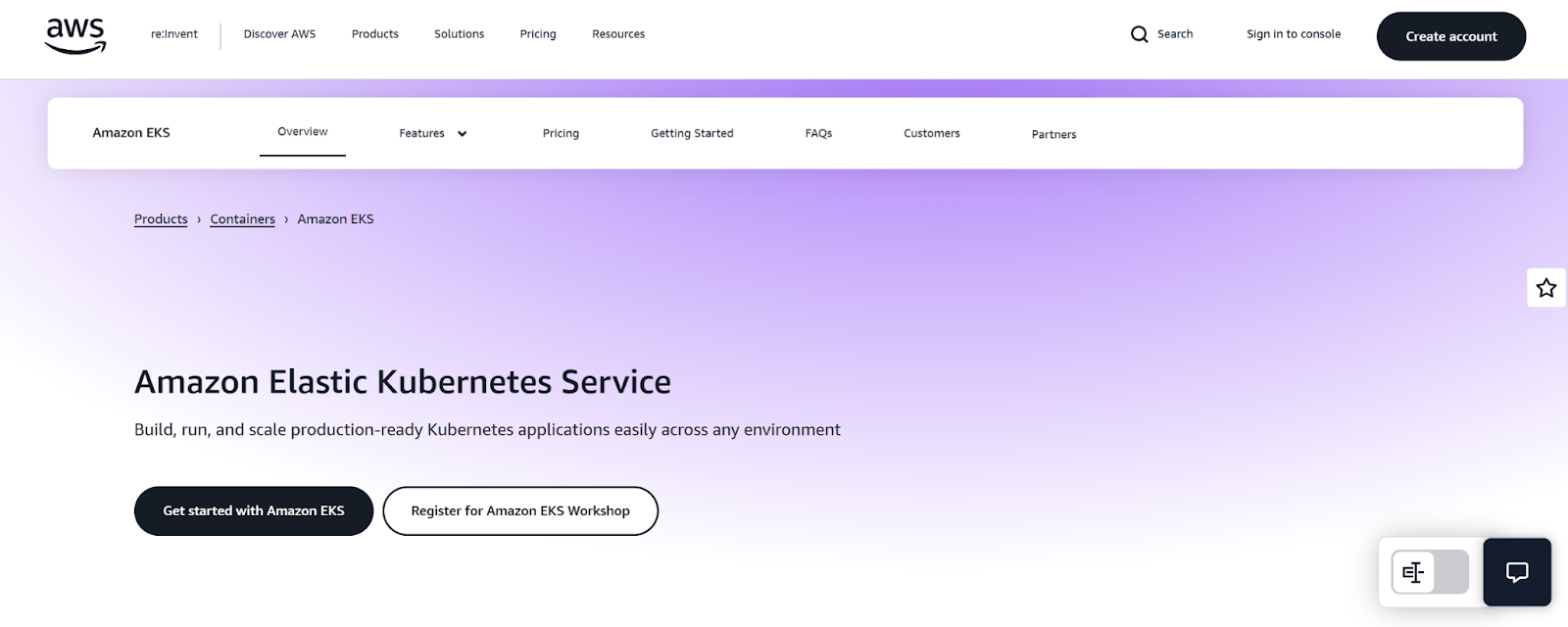Open the chat bubble icon
This screenshot has height=627, width=1568.
click(x=1517, y=572)
